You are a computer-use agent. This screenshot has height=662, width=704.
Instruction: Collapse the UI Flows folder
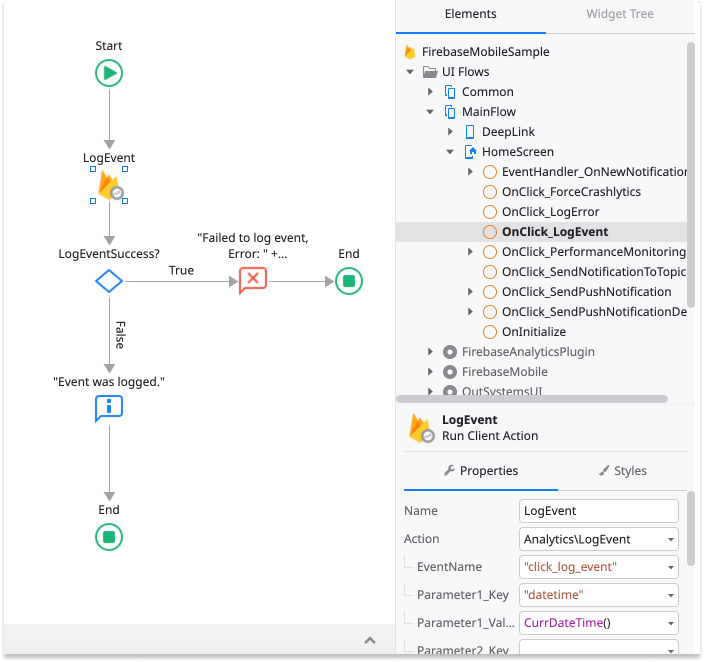(x=410, y=72)
